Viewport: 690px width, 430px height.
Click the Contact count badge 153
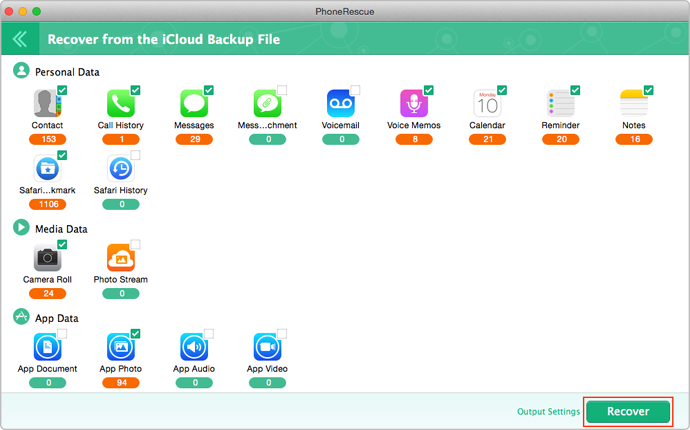48,139
